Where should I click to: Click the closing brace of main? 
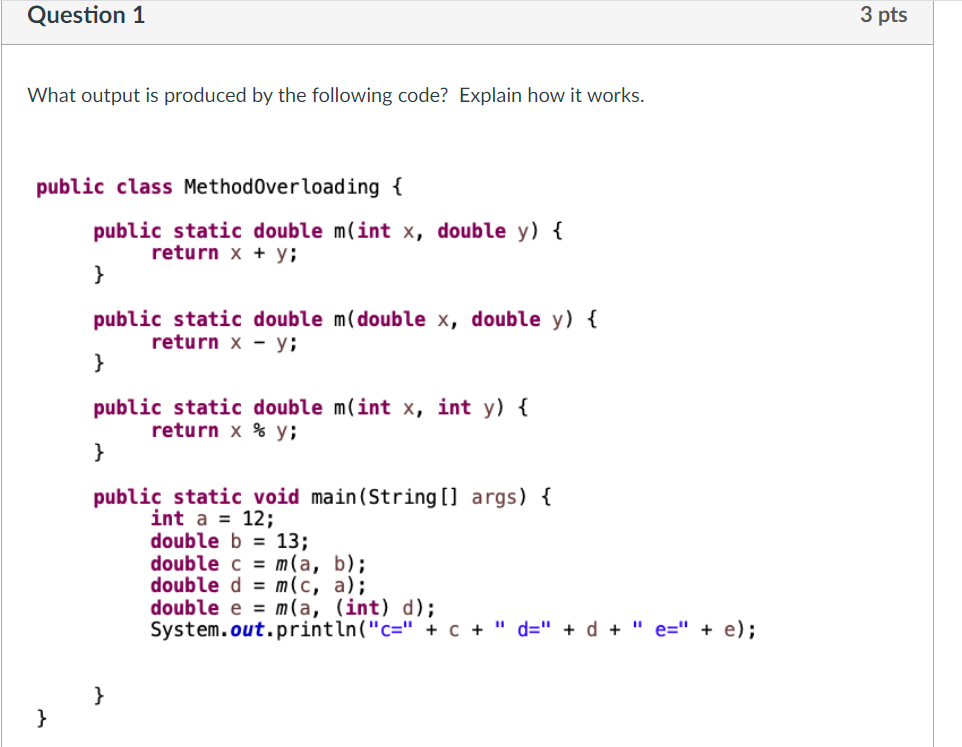coord(98,694)
